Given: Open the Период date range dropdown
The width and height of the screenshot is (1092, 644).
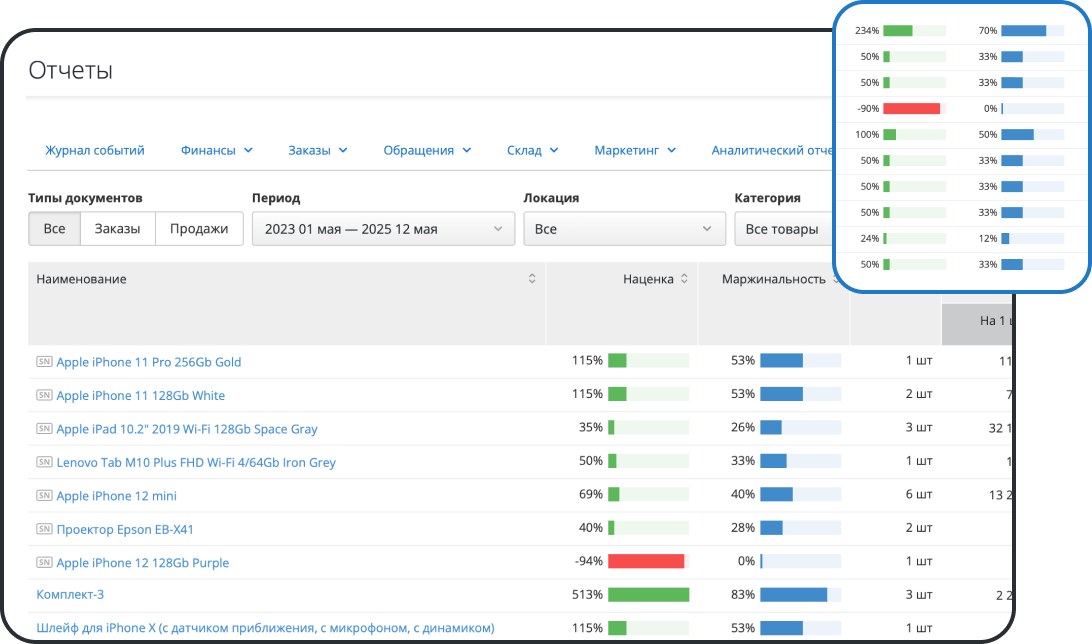Looking at the screenshot, I should pos(383,229).
